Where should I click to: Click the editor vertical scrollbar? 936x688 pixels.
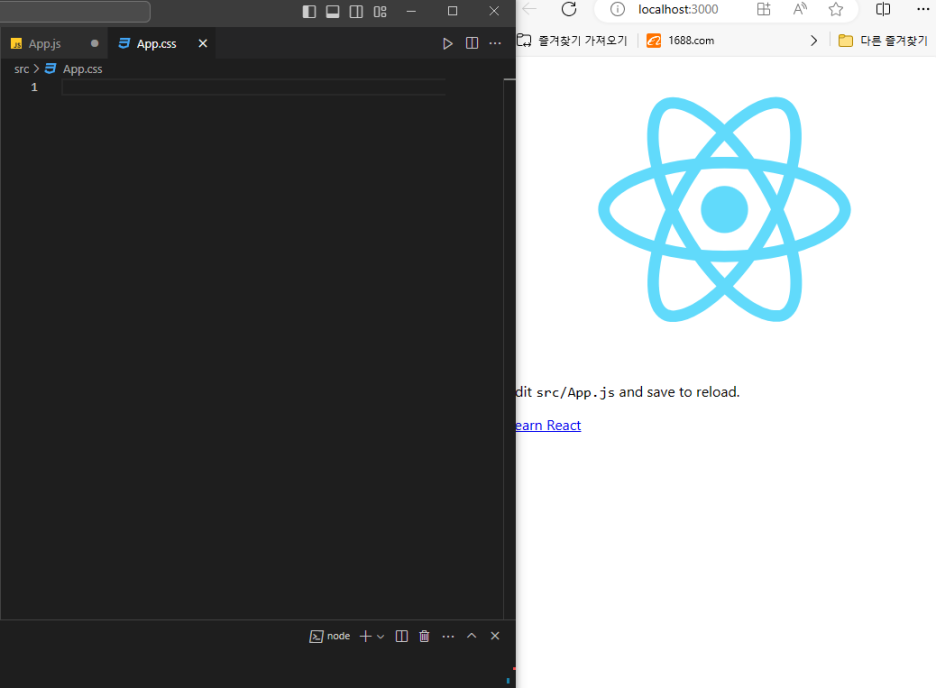509,349
